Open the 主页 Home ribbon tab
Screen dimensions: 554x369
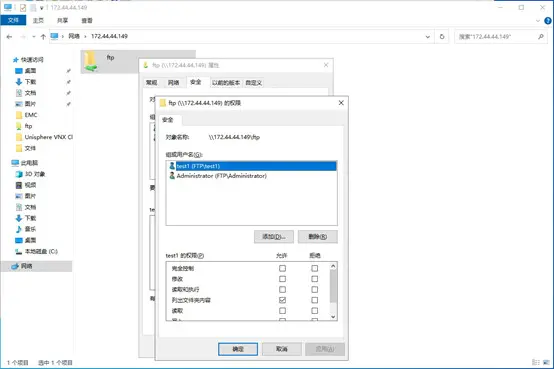click(38, 20)
